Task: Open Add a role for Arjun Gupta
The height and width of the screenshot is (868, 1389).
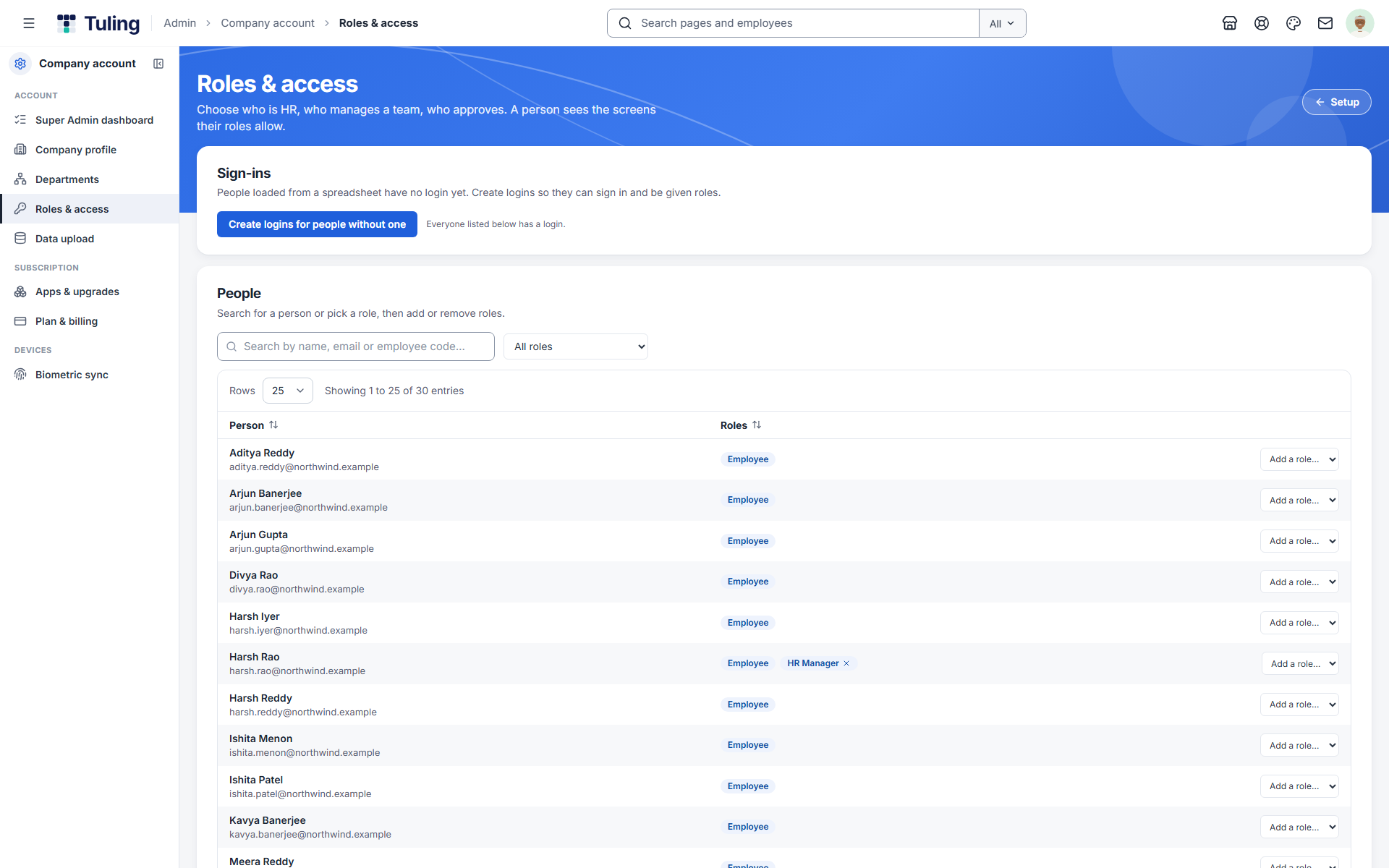Action: click(x=1299, y=541)
